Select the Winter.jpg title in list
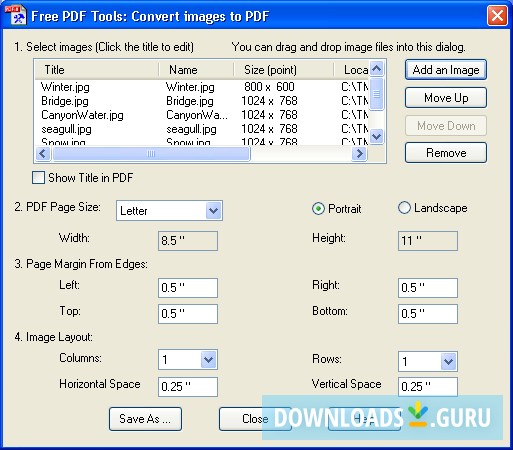 [x=65, y=87]
